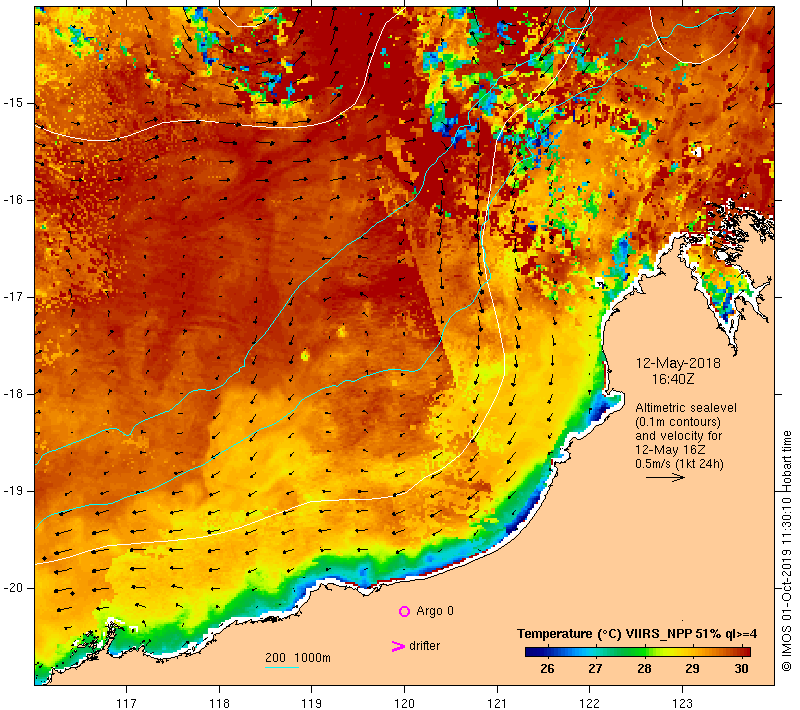Click the 26 value on temperature scale
The height and width of the screenshot is (710, 800).
point(547,669)
